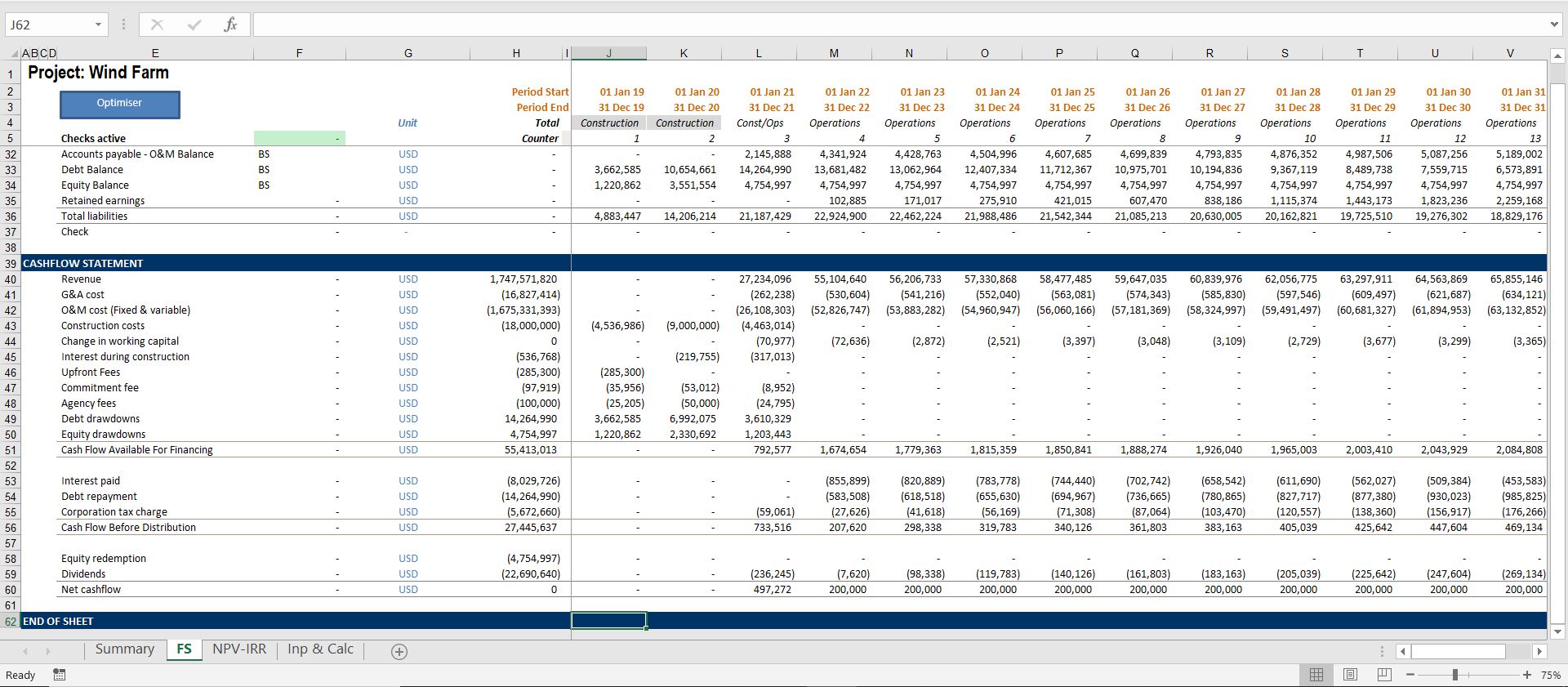This screenshot has height=687, width=1568.
Task: Click Cash Flow Available For Financing label
Action: [x=136, y=449]
